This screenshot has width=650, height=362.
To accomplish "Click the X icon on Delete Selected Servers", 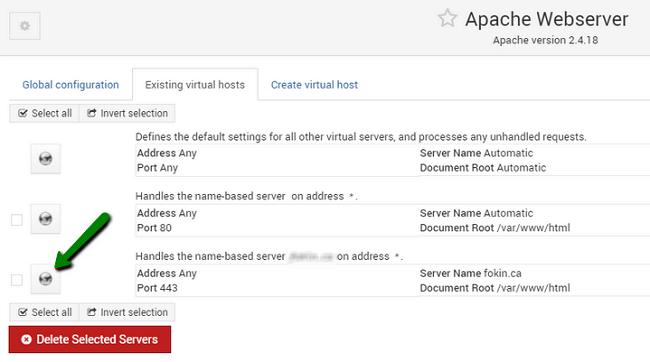I will 27,340.
